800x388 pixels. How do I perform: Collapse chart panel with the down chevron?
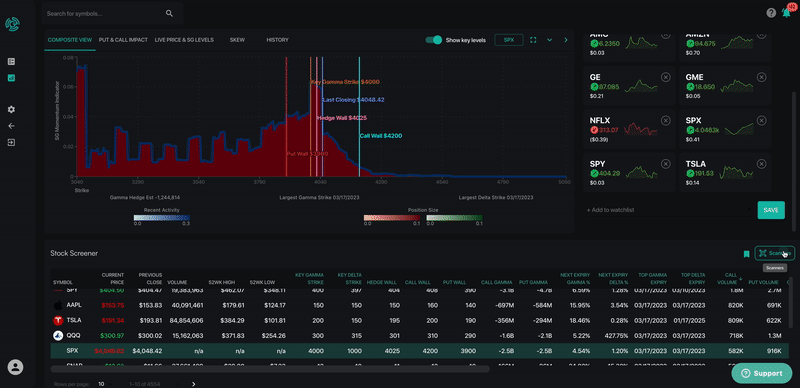pyautogui.click(x=549, y=40)
